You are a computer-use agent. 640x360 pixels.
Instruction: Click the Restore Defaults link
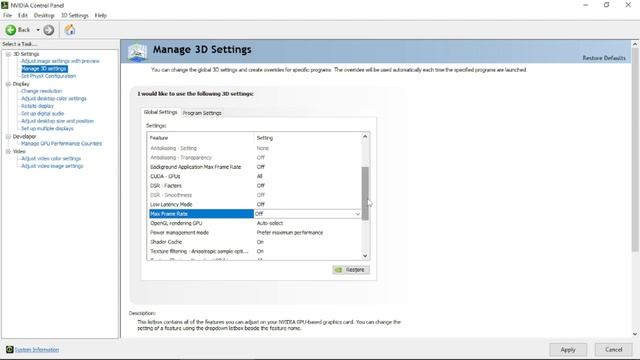(x=604, y=58)
